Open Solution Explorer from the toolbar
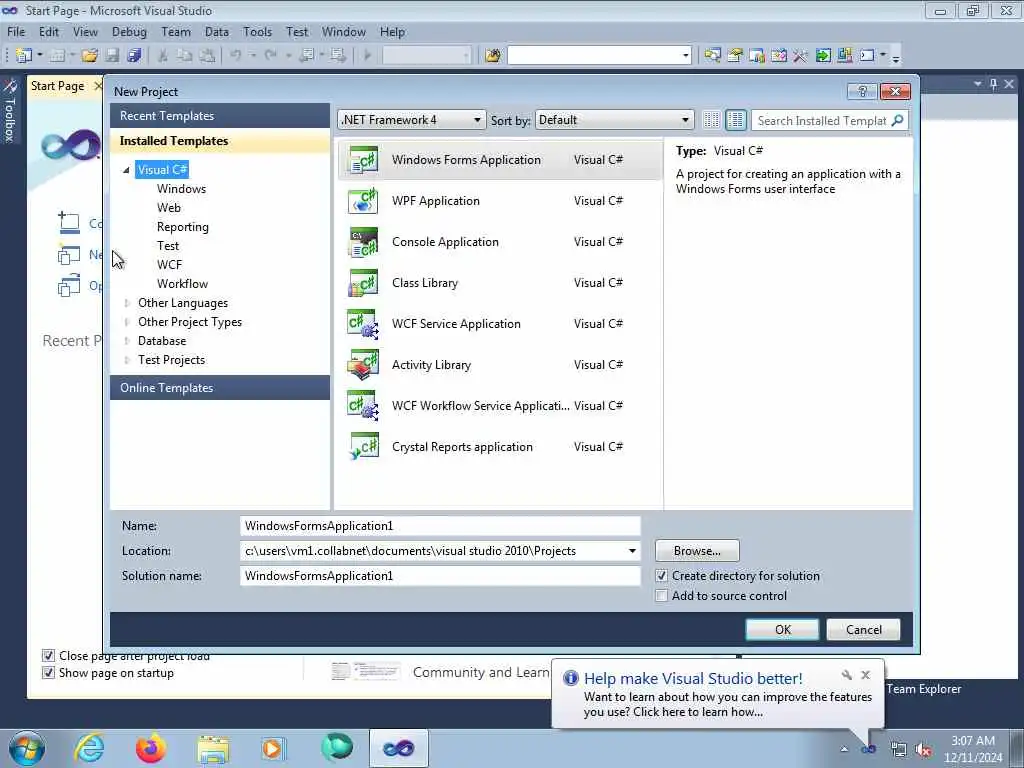The height and width of the screenshot is (768, 1024). [x=712, y=56]
